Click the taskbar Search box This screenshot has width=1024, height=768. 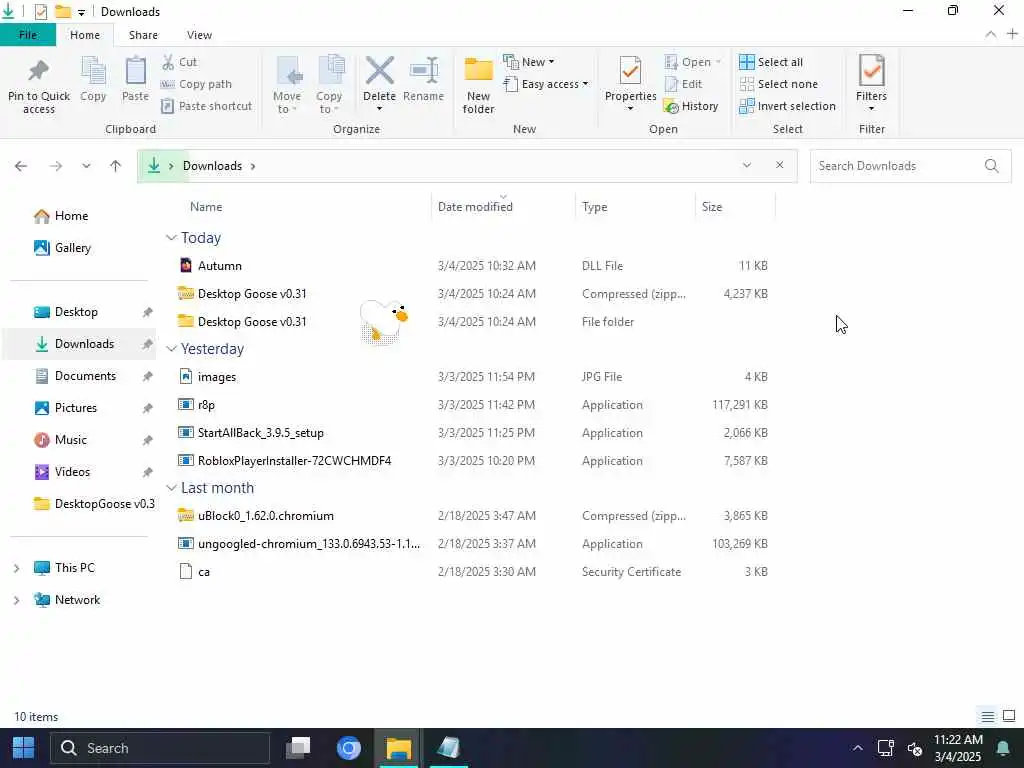click(x=160, y=748)
